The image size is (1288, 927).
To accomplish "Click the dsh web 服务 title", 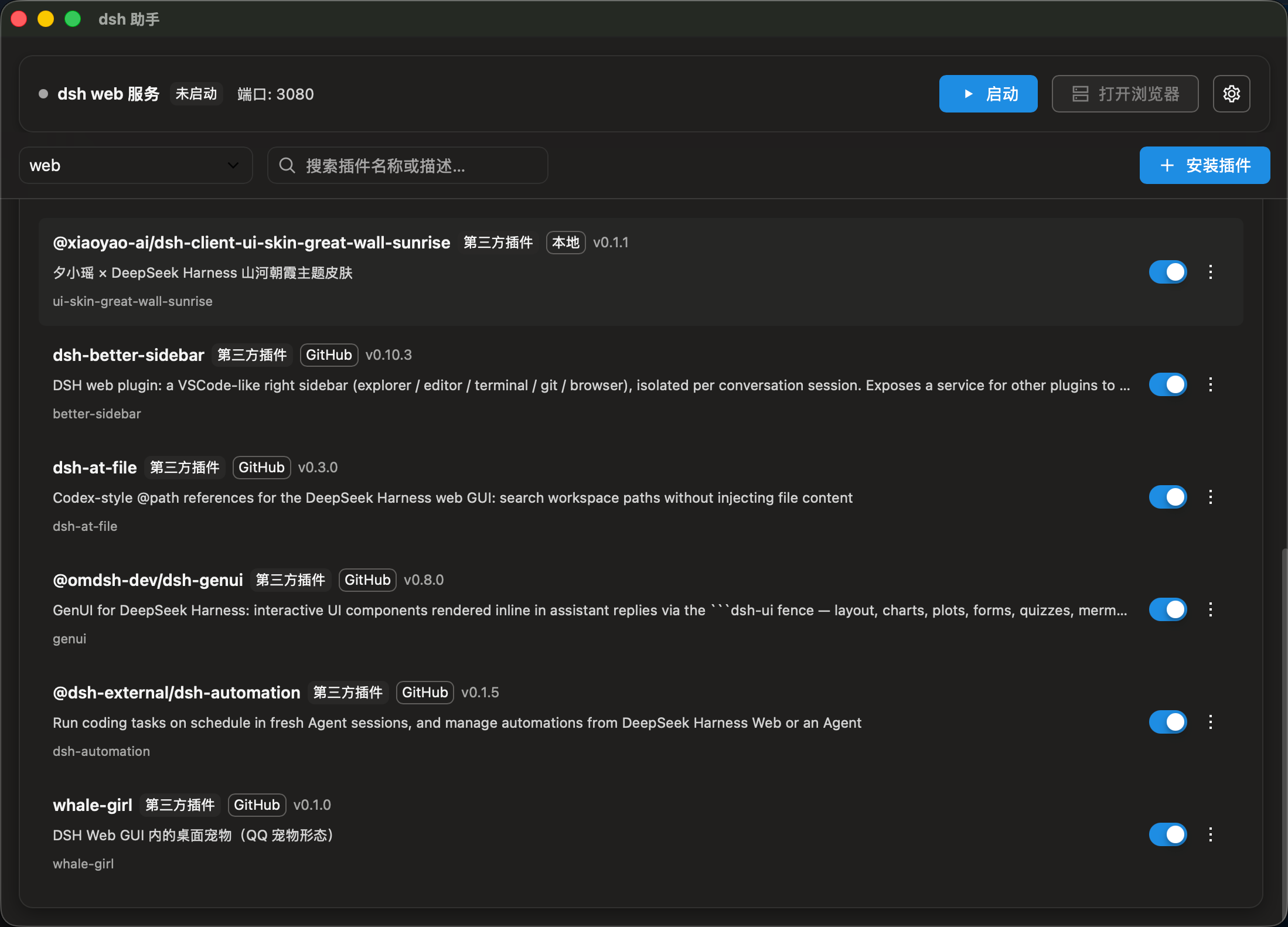I will tap(108, 94).
